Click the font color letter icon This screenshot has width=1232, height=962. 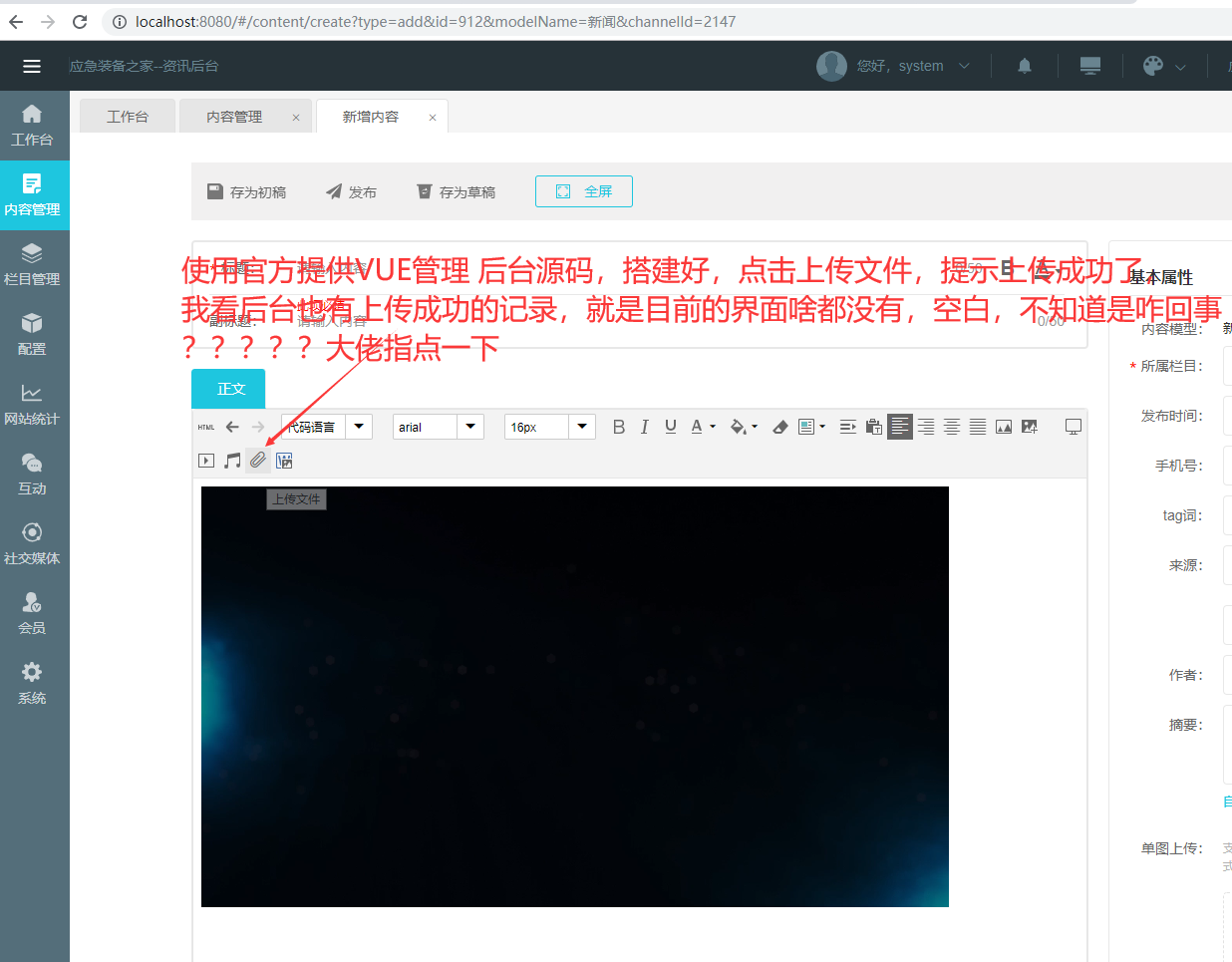[697, 427]
